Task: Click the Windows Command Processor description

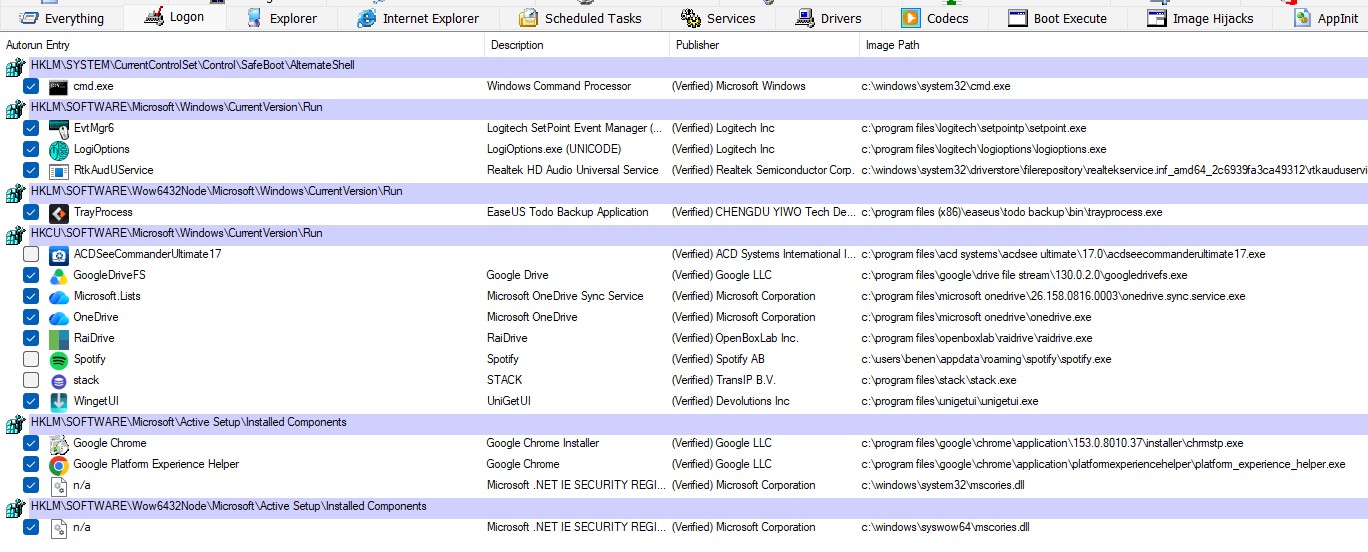Action: click(x=559, y=86)
